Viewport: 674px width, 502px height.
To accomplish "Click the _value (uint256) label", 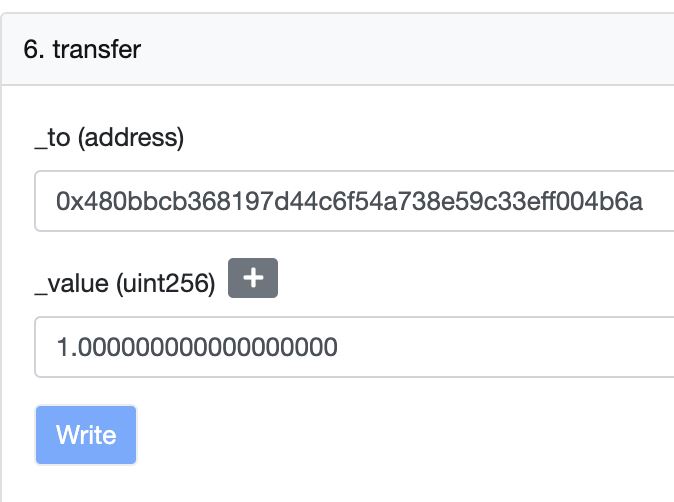I will coord(125,284).
